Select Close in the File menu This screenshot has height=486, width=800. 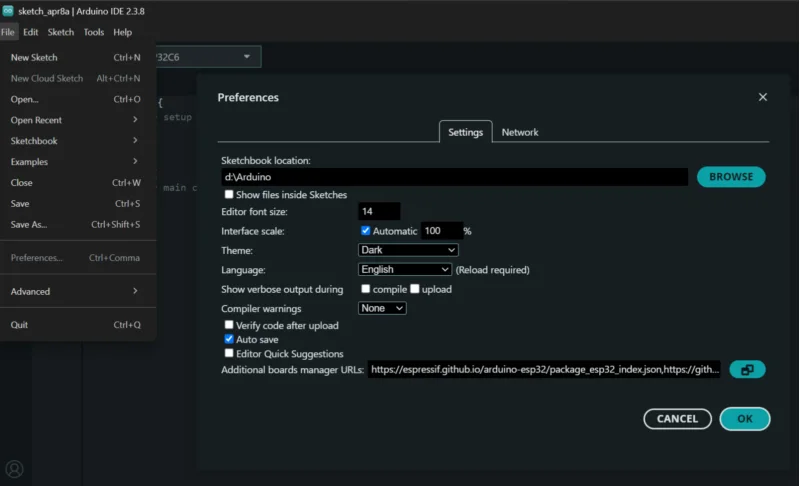[77, 183]
